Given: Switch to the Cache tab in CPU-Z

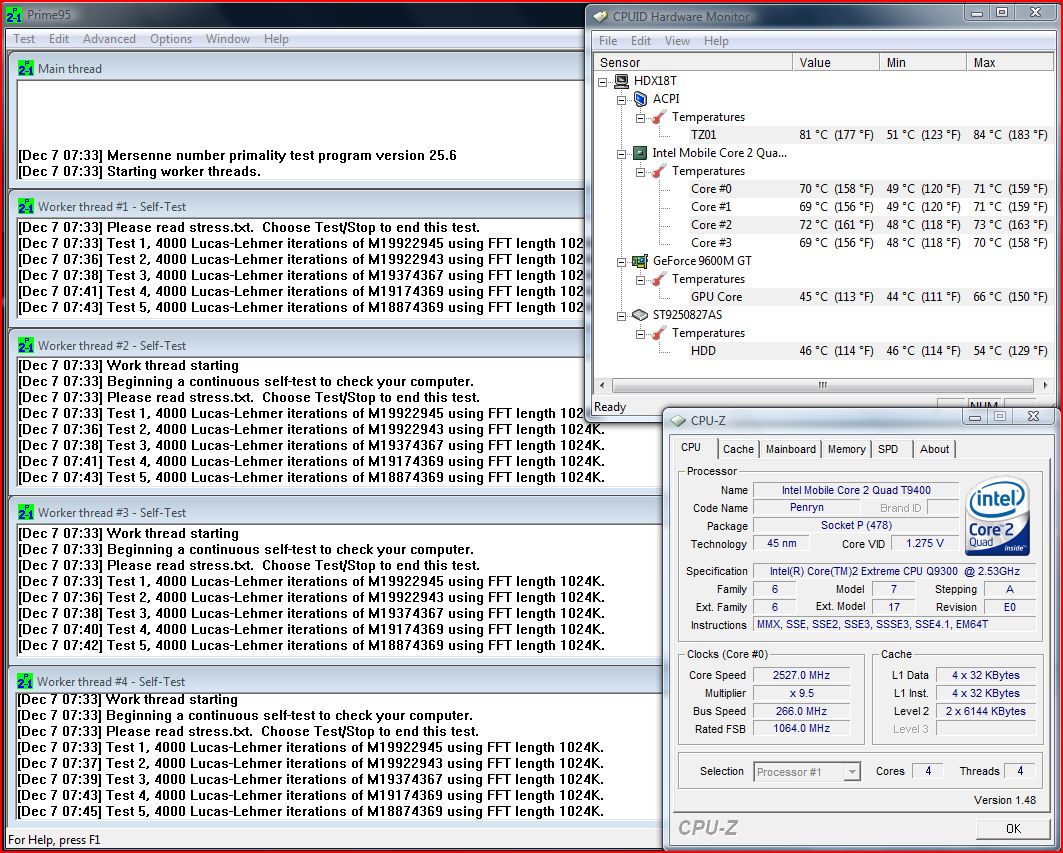Looking at the screenshot, I should (738, 449).
